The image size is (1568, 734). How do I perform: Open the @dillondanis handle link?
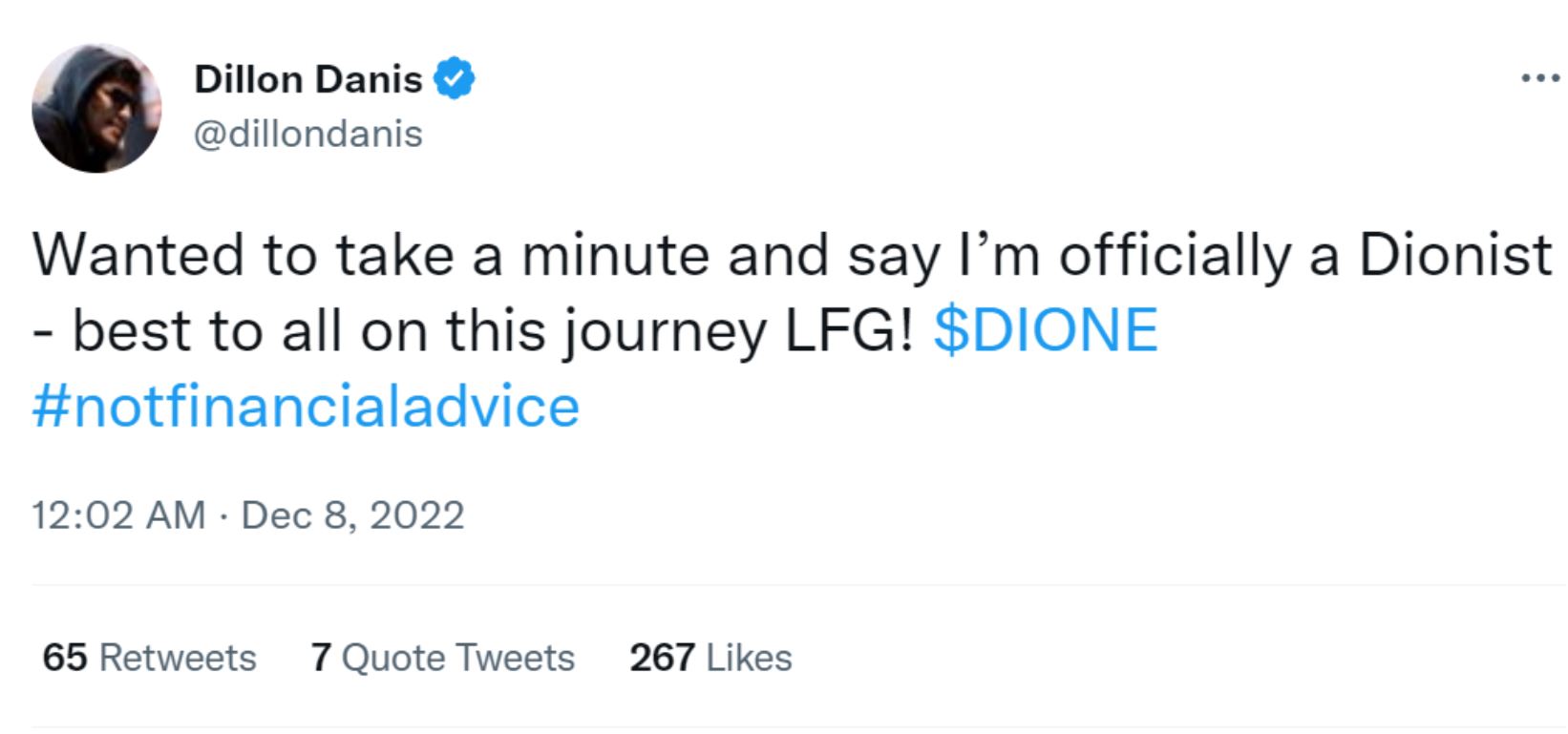click(x=307, y=134)
